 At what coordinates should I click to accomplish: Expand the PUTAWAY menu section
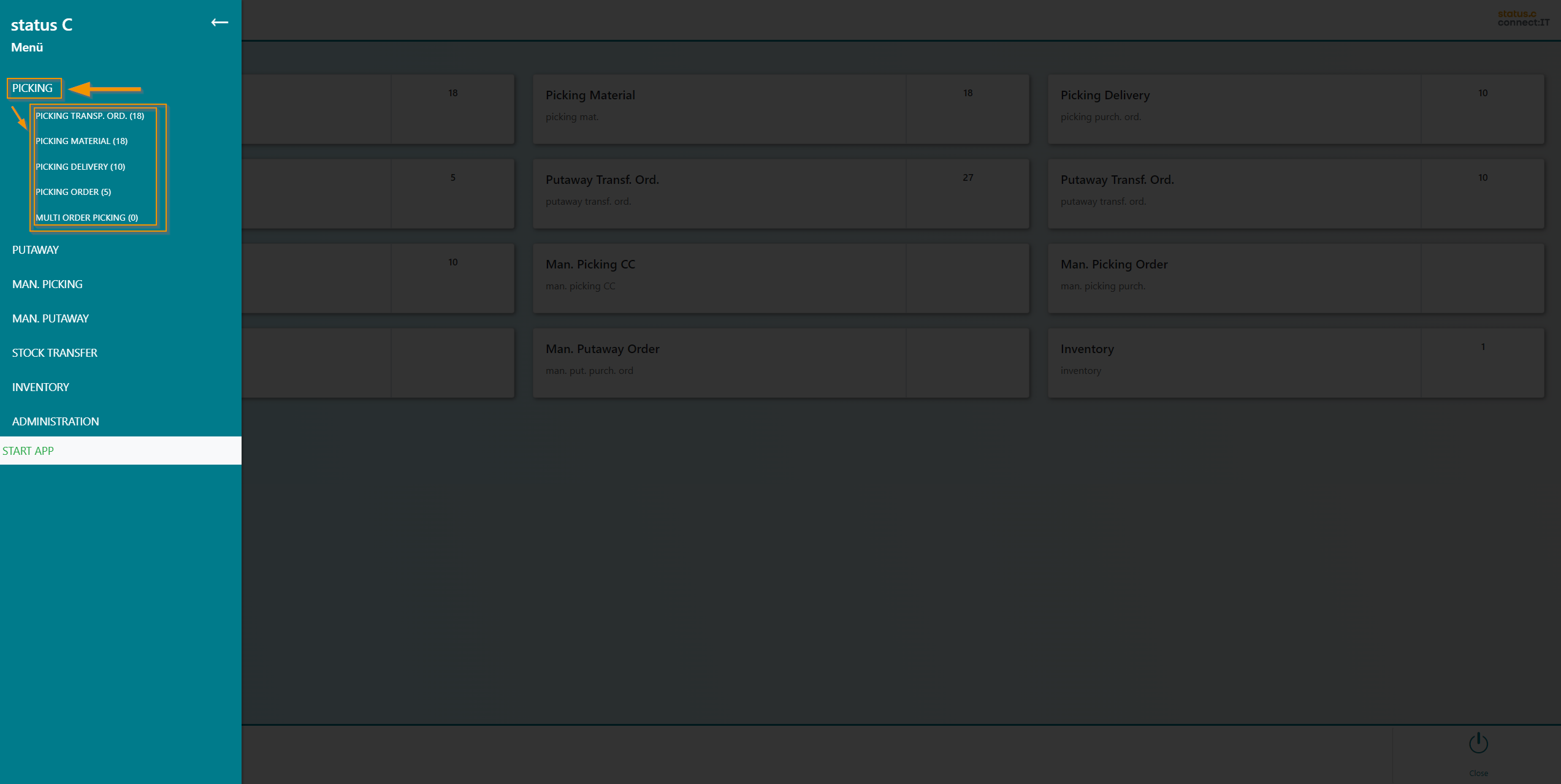(x=36, y=250)
